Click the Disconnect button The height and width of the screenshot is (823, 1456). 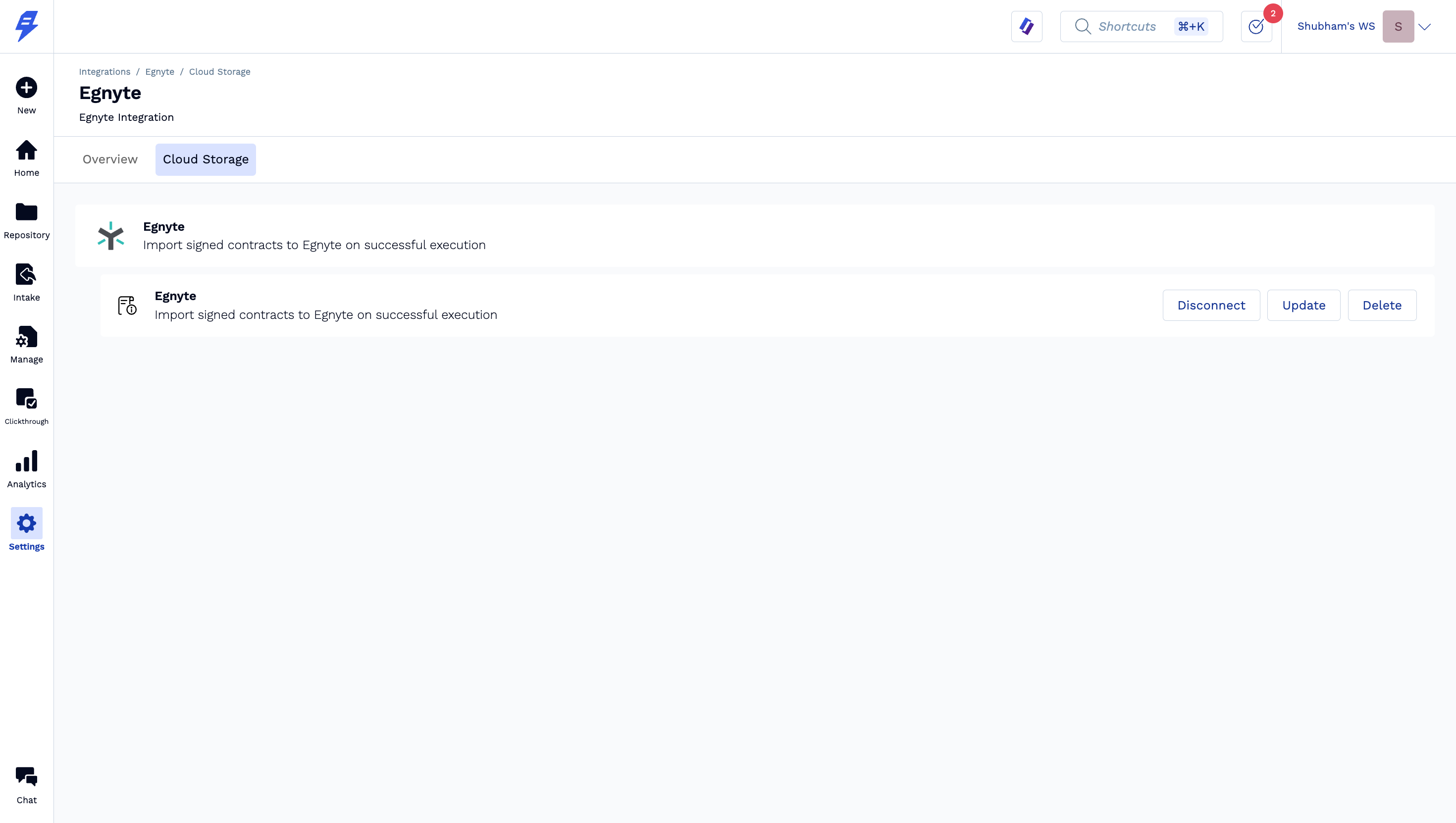tap(1211, 305)
